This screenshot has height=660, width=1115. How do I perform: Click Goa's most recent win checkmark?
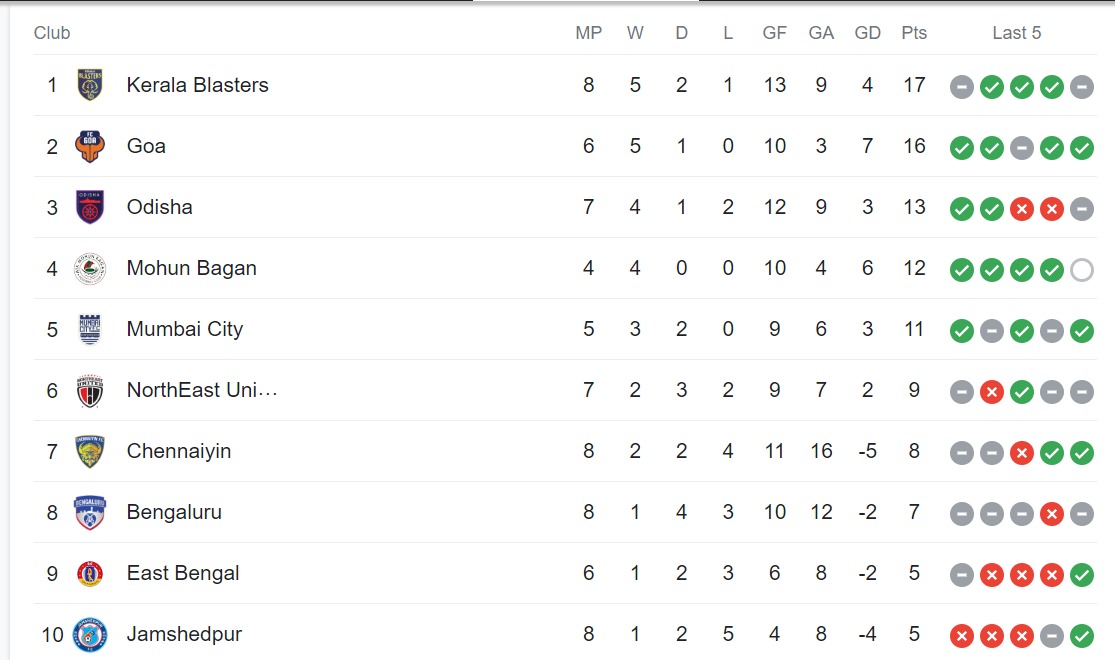1081,148
